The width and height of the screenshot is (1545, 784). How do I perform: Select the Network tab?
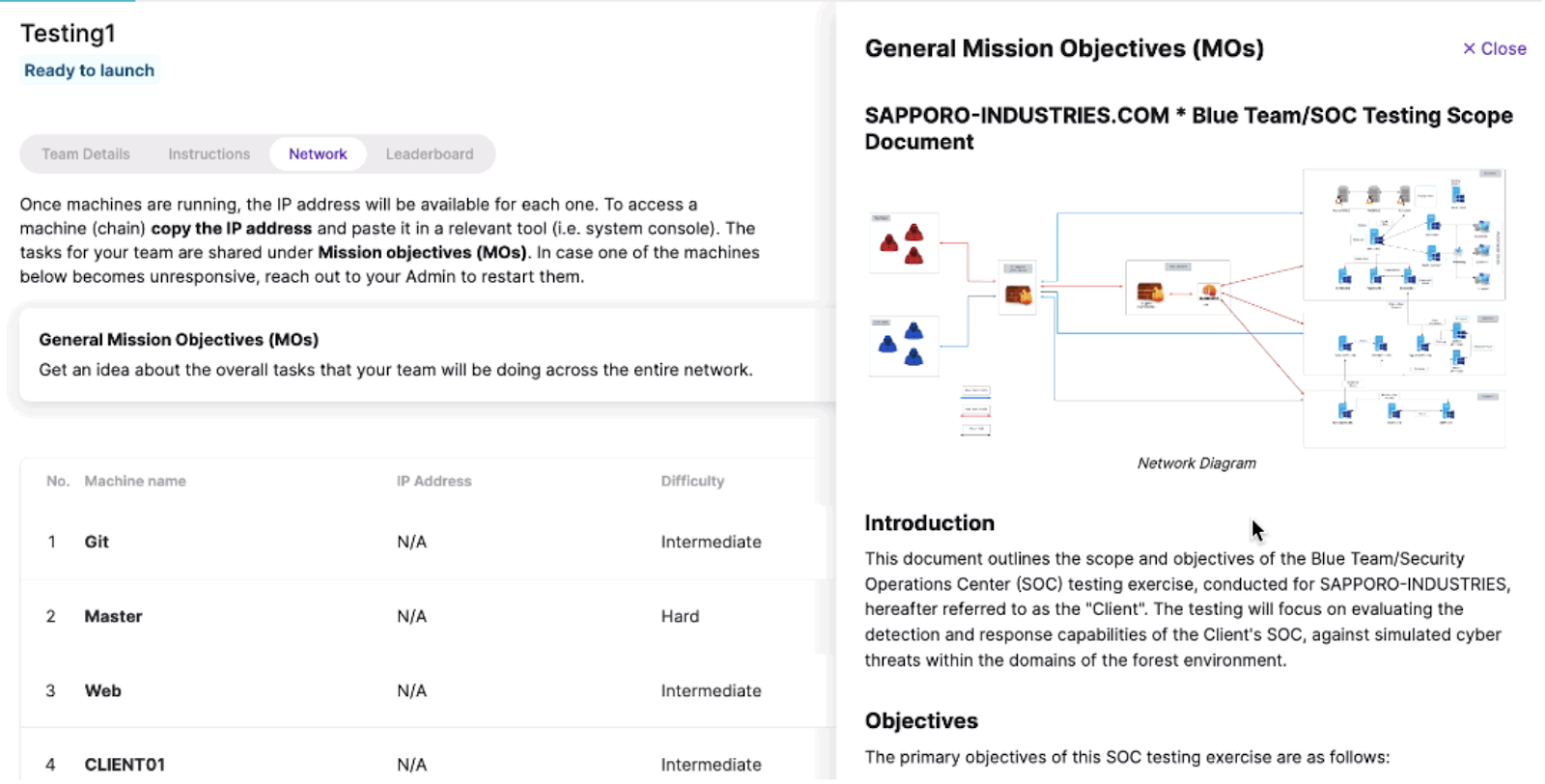(318, 154)
